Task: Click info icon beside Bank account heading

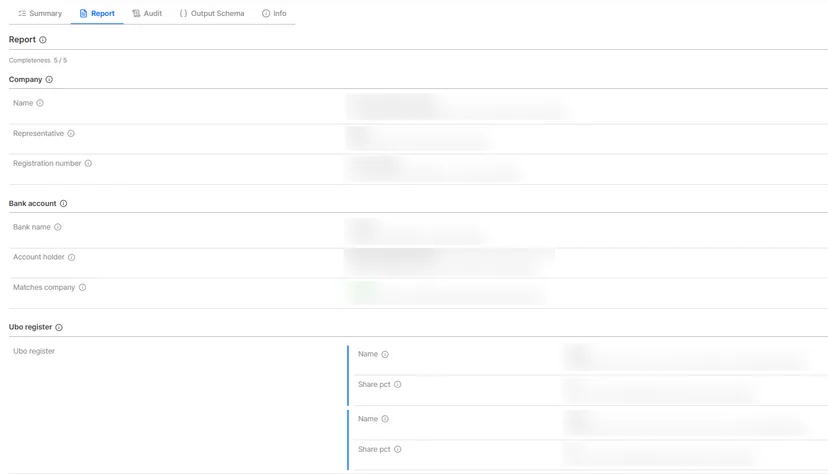Action: coord(63,204)
